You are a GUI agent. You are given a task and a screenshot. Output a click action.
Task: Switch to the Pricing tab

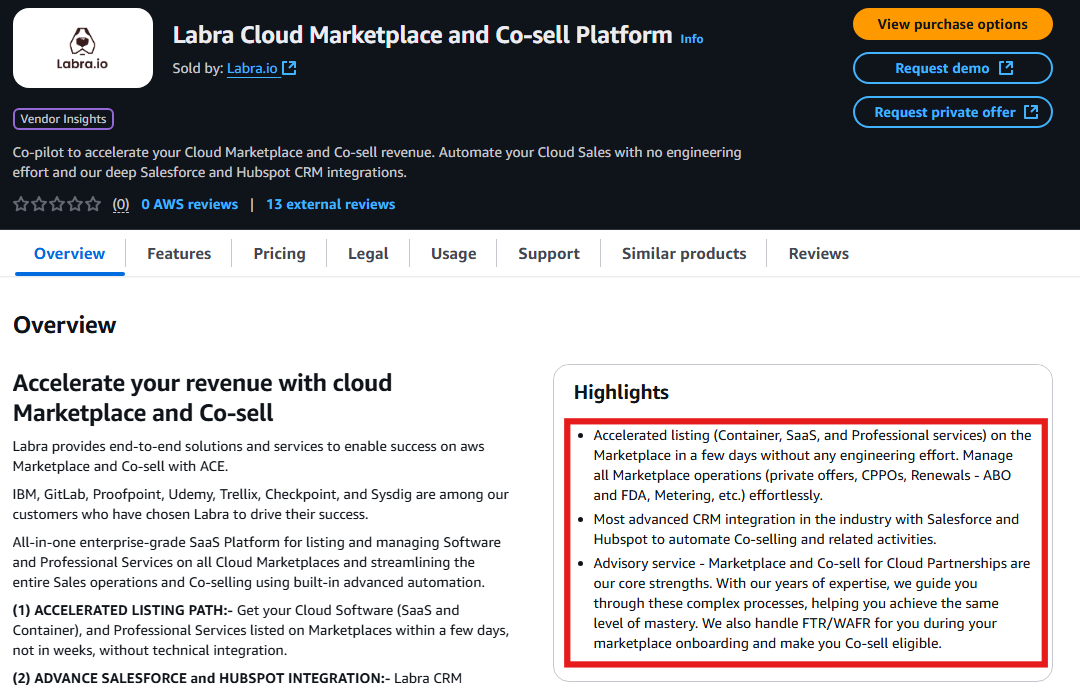click(x=279, y=253)
